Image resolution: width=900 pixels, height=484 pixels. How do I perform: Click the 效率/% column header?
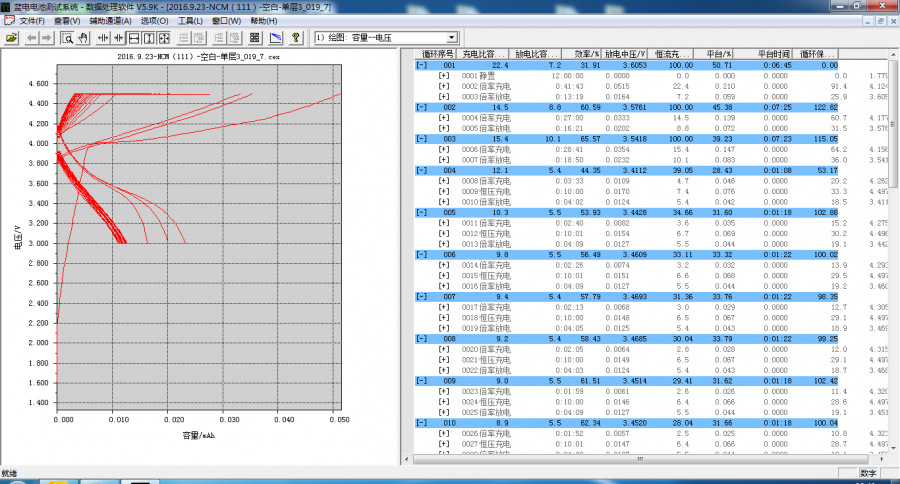(x=581, y=54)
